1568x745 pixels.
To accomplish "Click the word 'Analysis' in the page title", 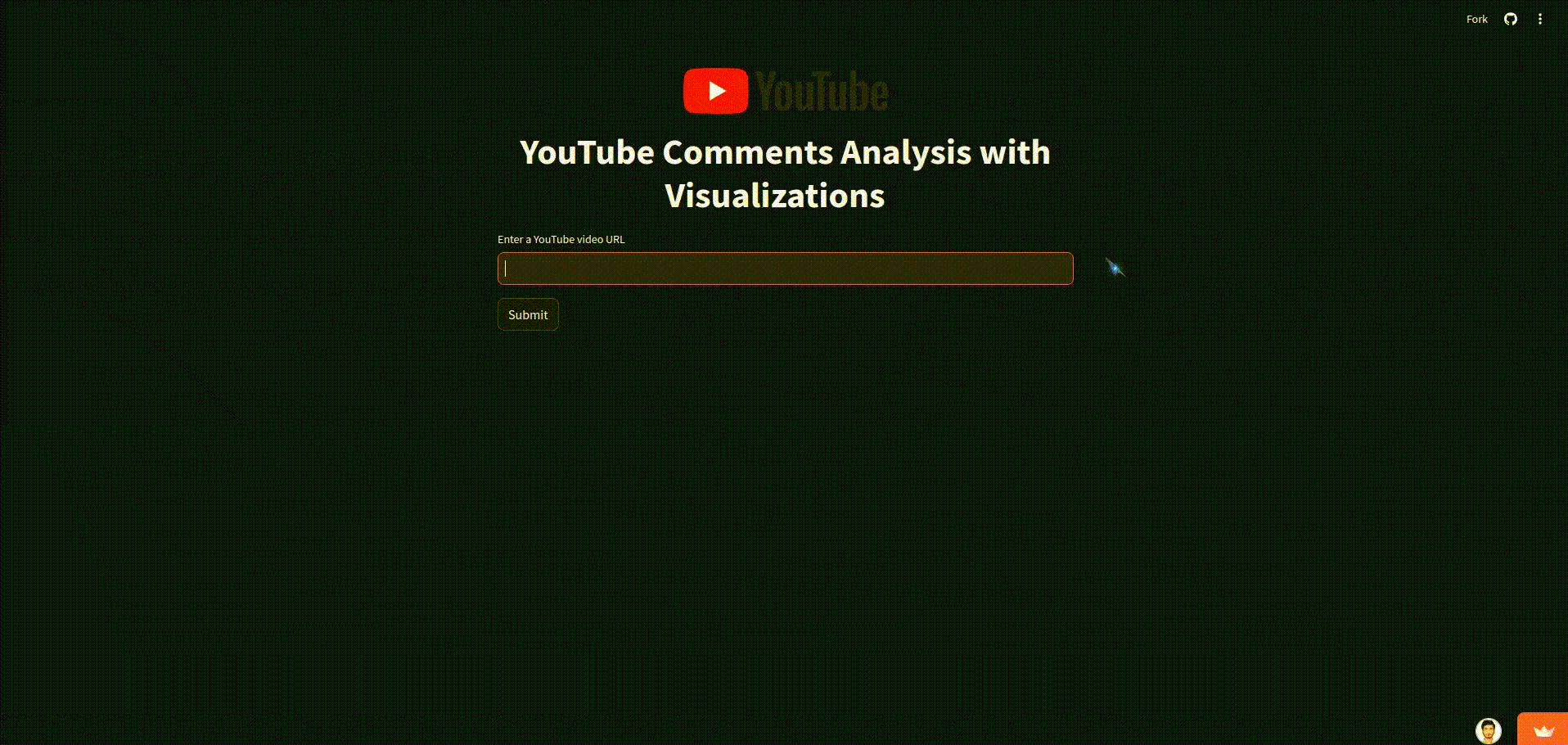I will [906, 152].
